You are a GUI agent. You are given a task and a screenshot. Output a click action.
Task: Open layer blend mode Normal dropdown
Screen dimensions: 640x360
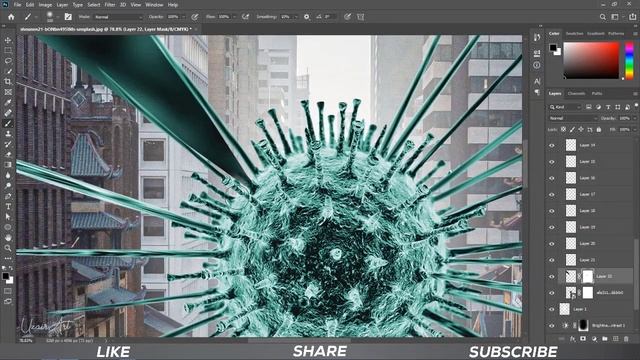coord(573,118)
